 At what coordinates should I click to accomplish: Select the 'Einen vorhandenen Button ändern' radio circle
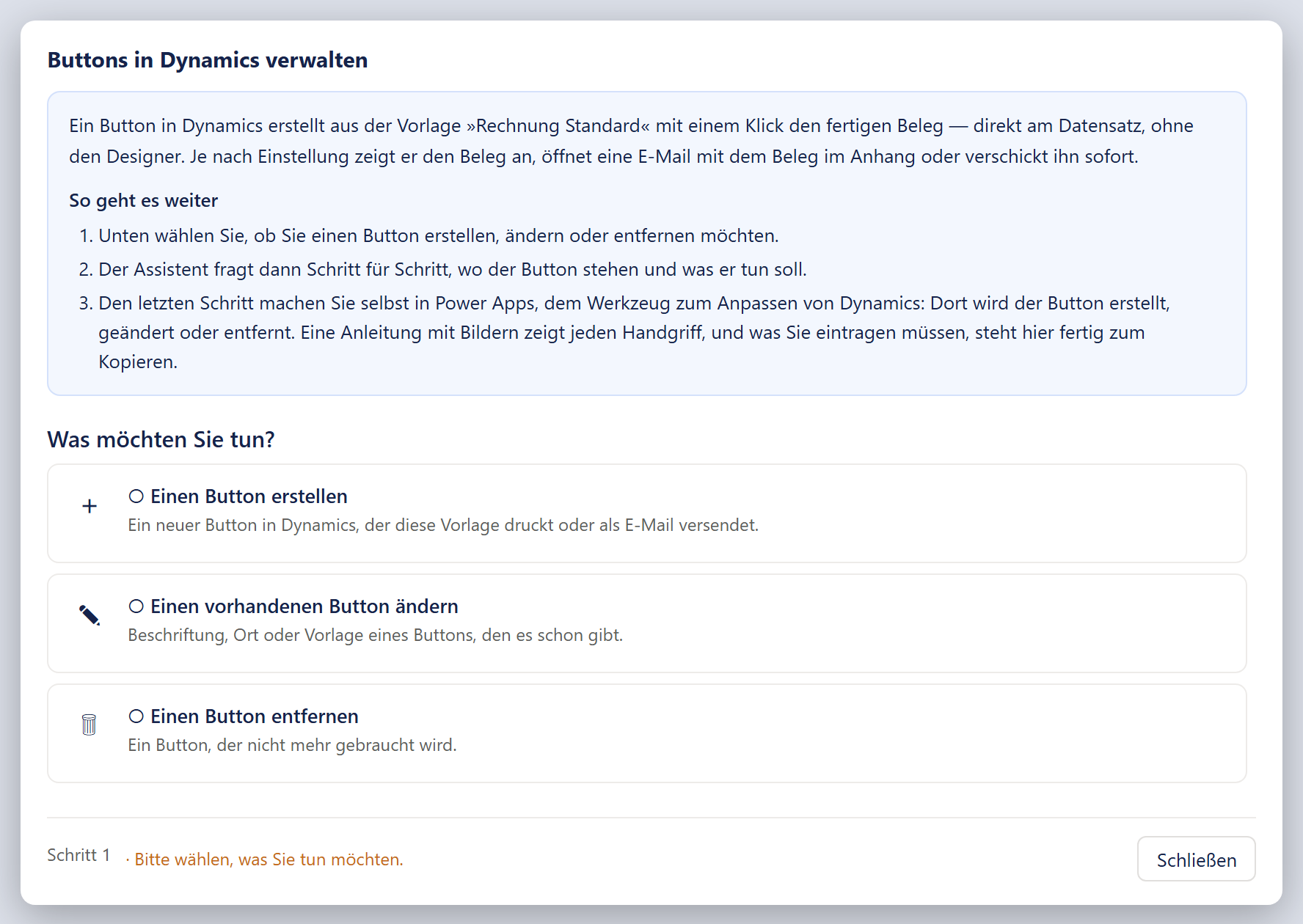[136, 606]
